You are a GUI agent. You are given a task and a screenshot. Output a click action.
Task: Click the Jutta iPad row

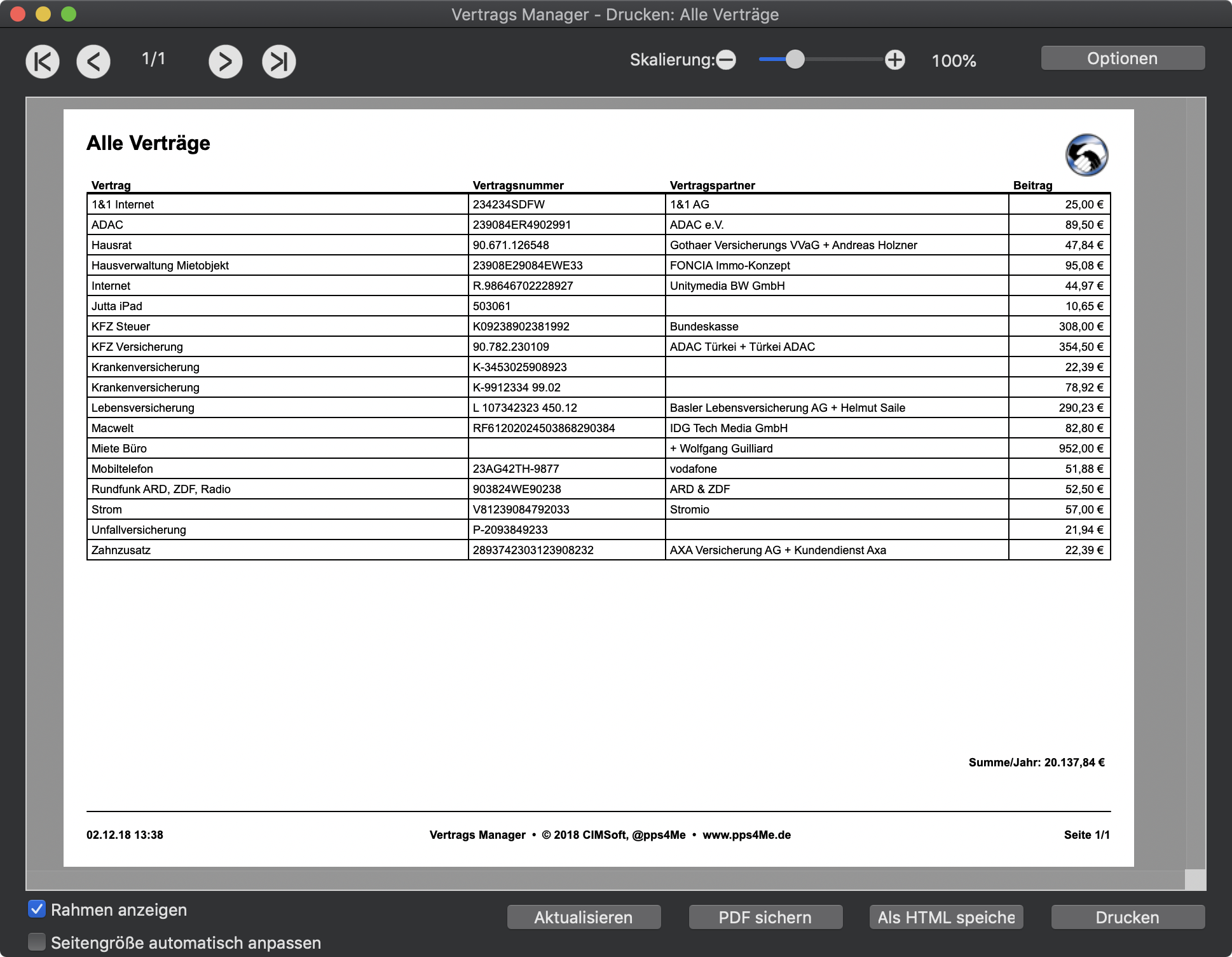click(599, 306)
